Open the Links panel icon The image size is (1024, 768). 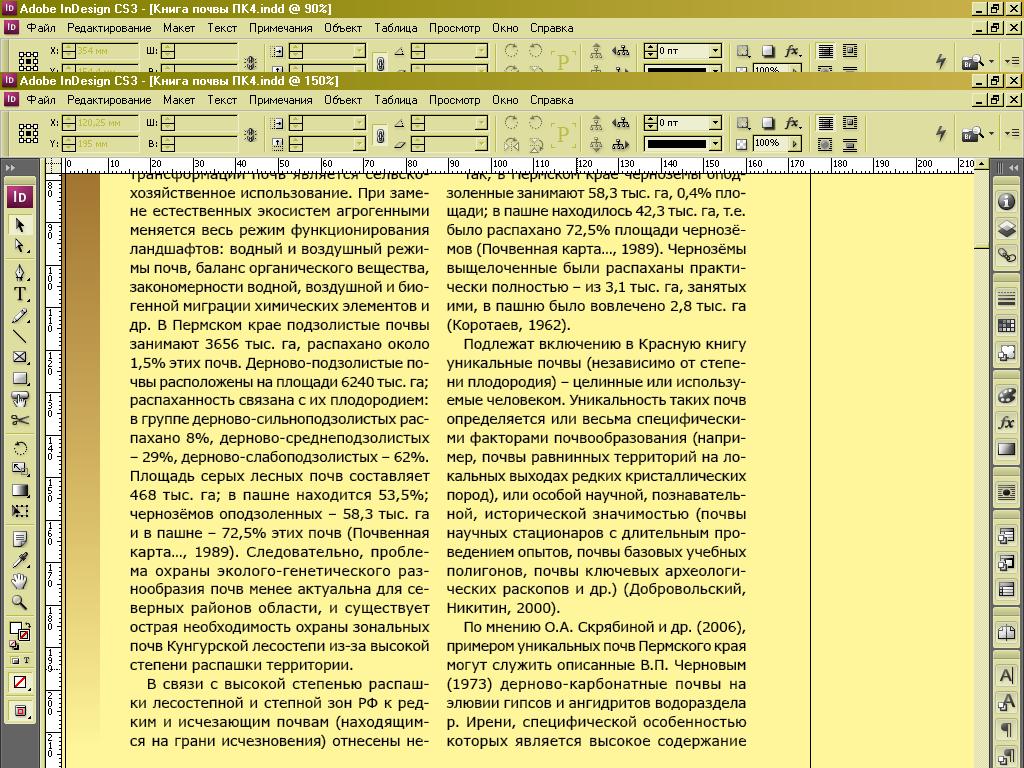(x=1006, y=255)
